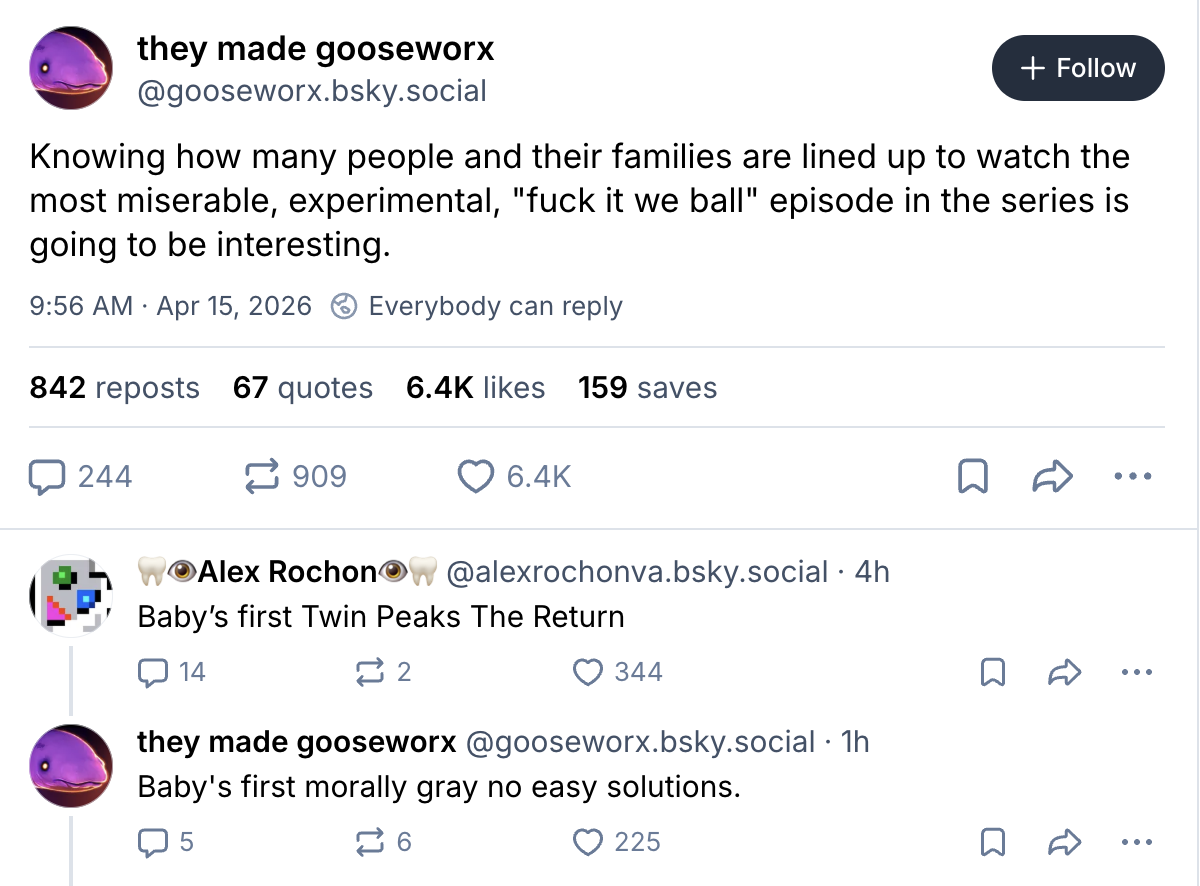View the 67 quotes list
The height and width of the screenshot is (886, 1200).
303,388
